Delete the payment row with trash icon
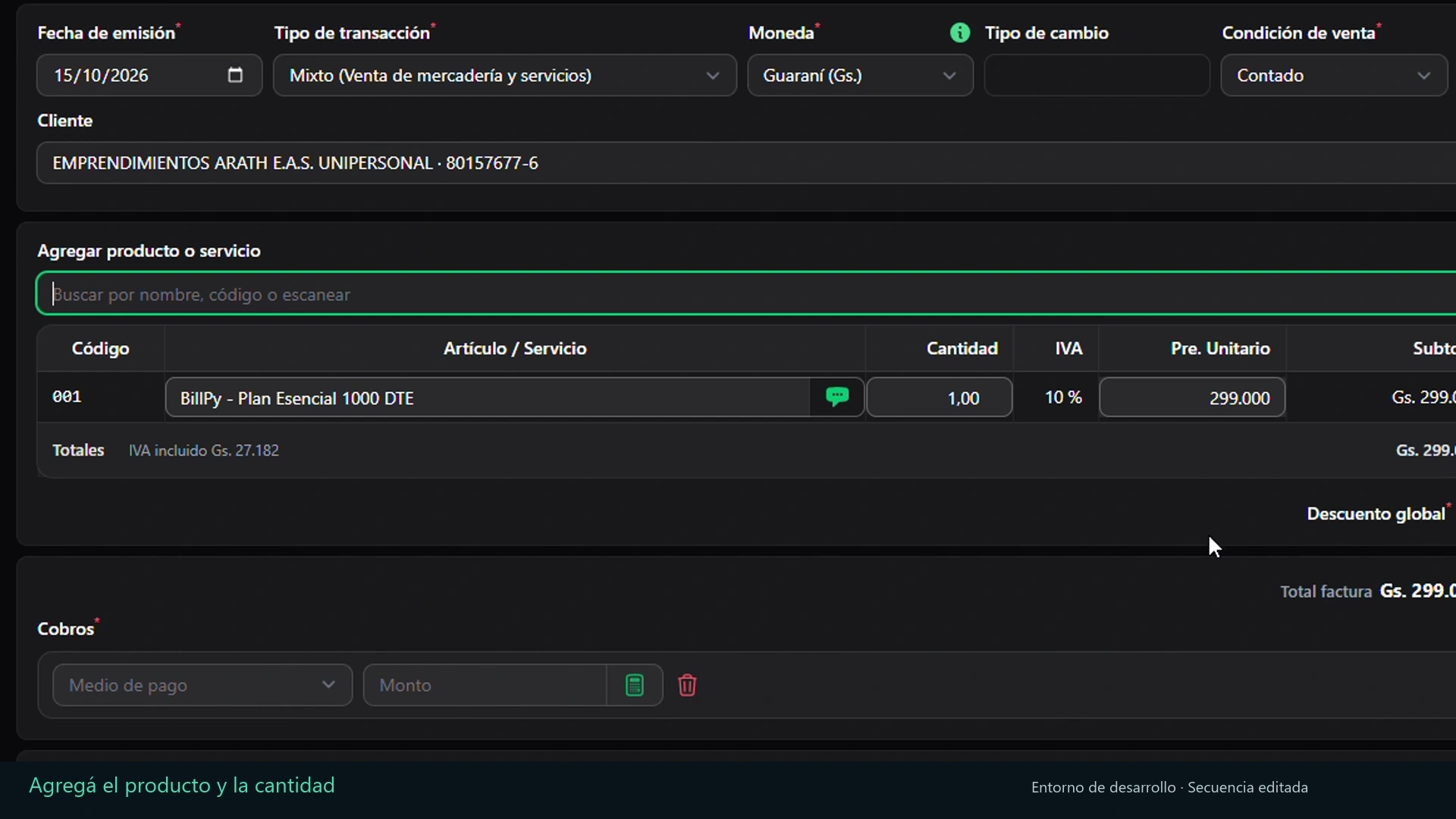The height and width of the screenshot is (819, 1456). pos(687,686)
